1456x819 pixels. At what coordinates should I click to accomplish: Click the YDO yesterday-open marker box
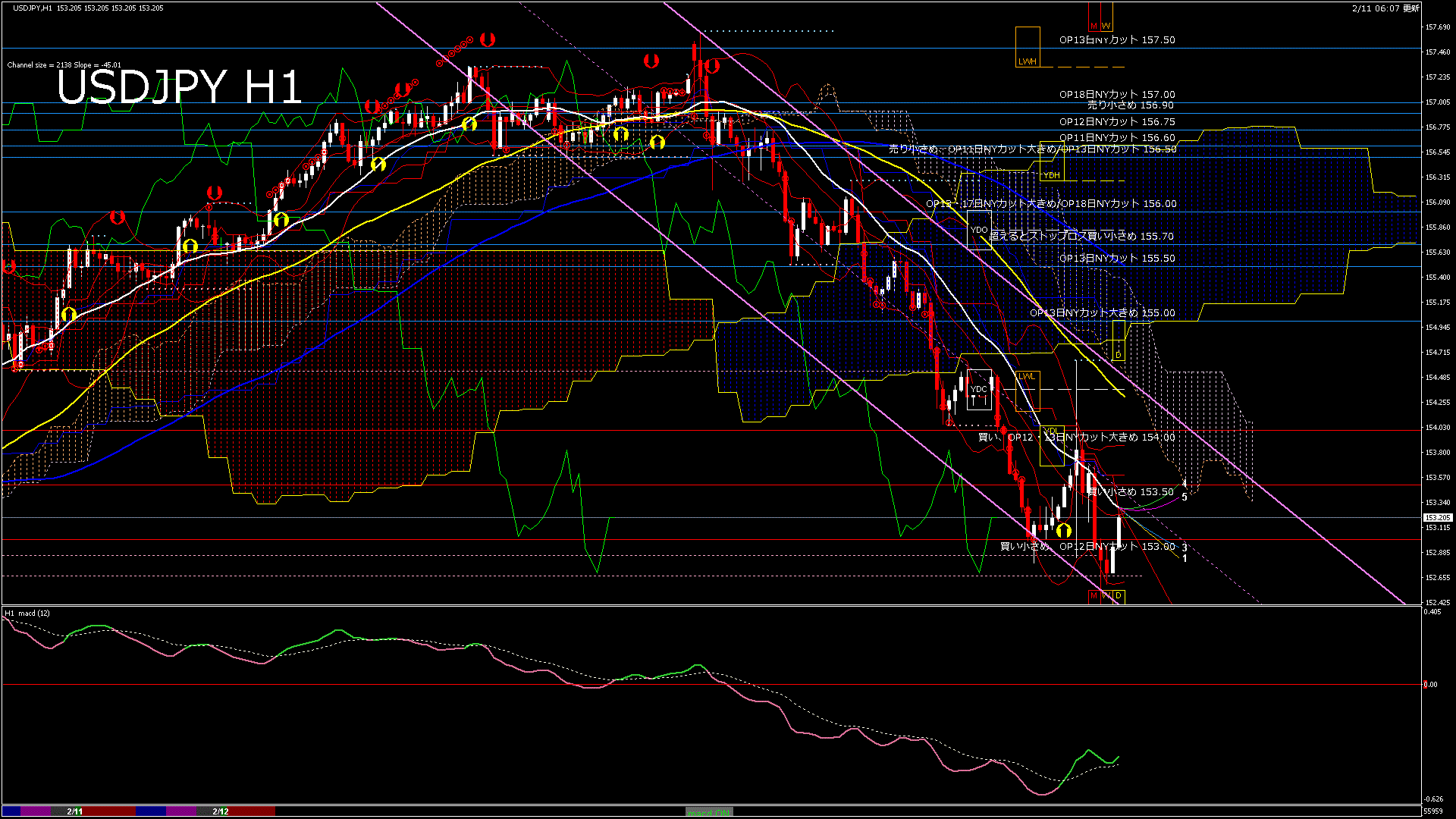[978, 230]
